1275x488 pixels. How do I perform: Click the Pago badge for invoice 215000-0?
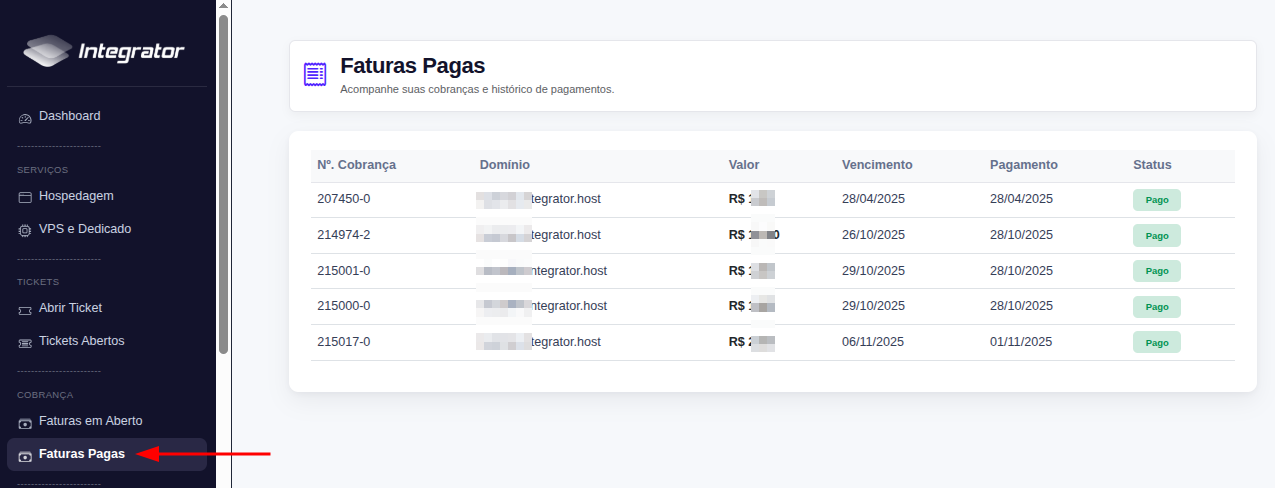click(x=1156, y=307)
